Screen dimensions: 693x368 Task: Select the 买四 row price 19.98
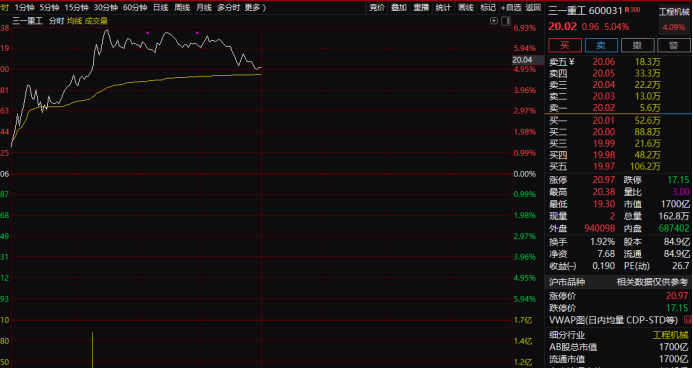click(x=604, y=155)
